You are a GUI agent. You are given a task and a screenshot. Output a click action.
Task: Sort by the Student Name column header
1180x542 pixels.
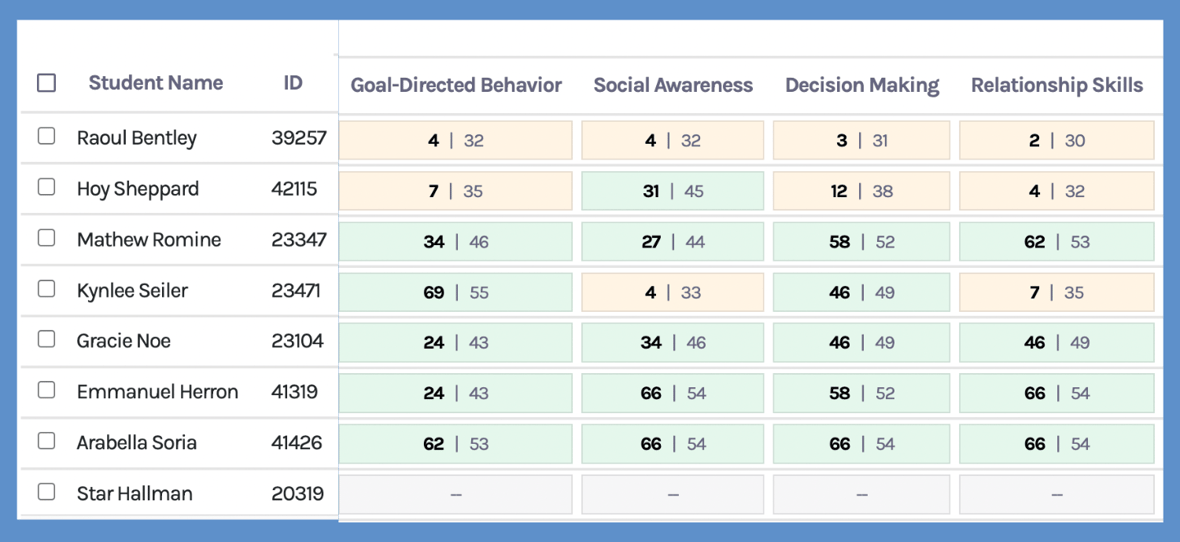click(x=155, y=83)
